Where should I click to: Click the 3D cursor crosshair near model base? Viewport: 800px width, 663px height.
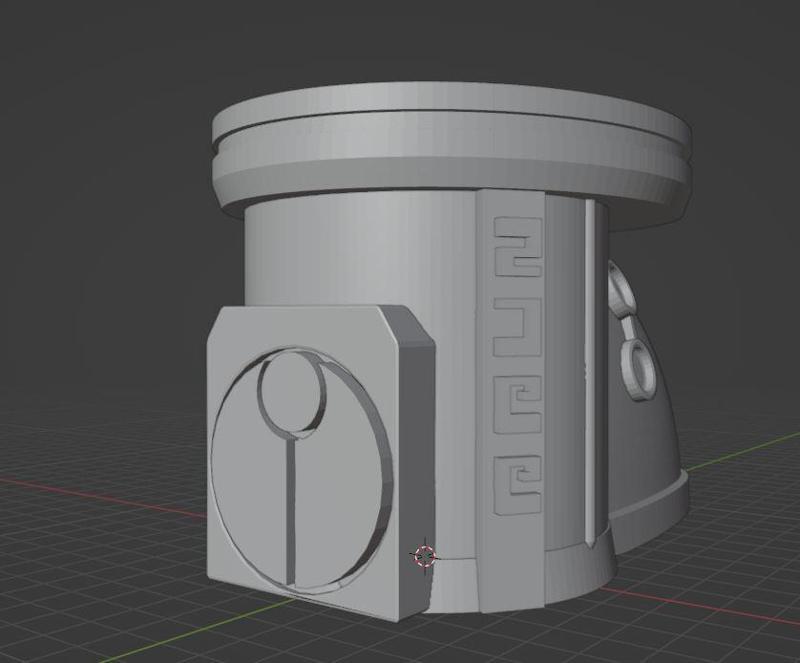point(425,556)
